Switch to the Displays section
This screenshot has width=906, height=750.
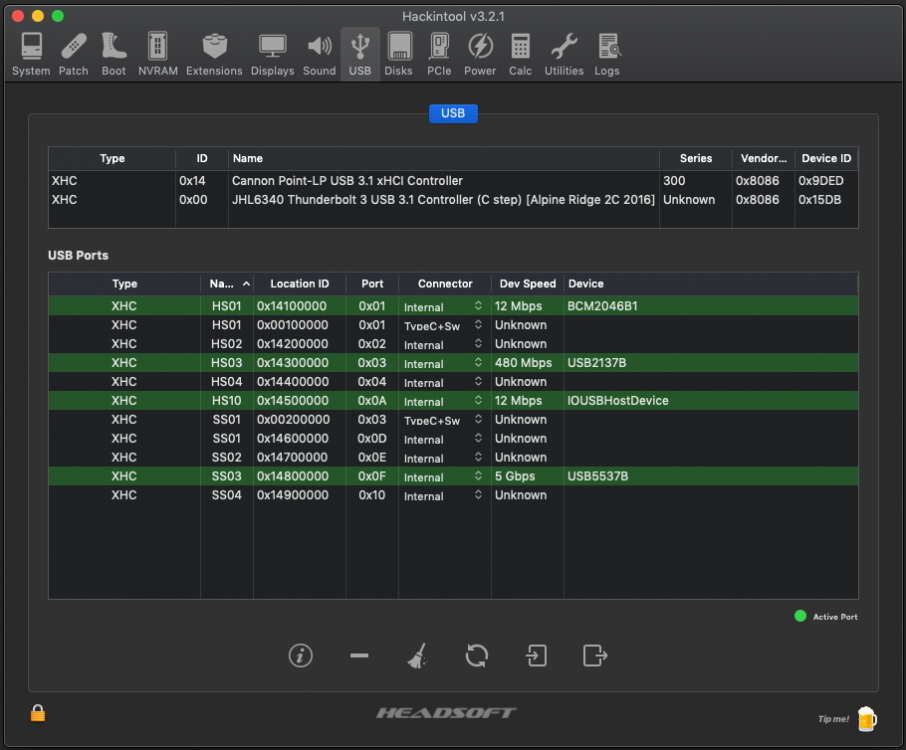[272, 54]
